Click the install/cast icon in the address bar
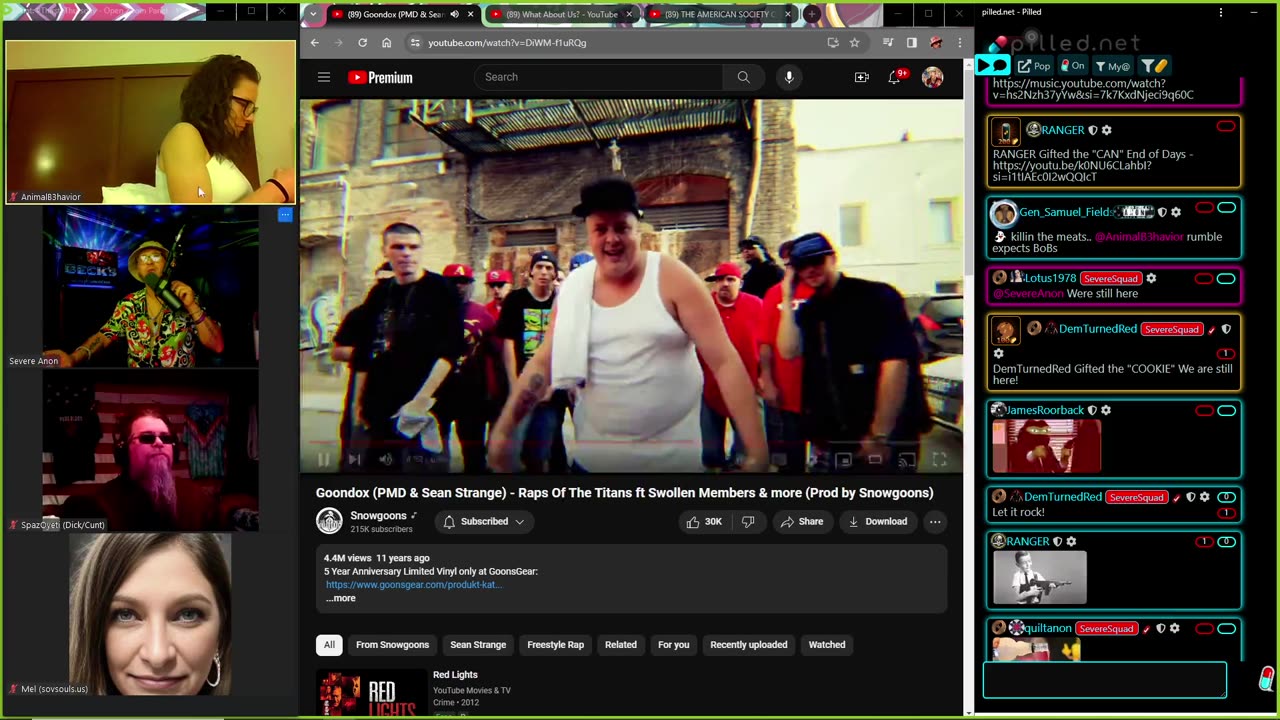The height and width of the screenshot is (720, 1280). point(833,43)
